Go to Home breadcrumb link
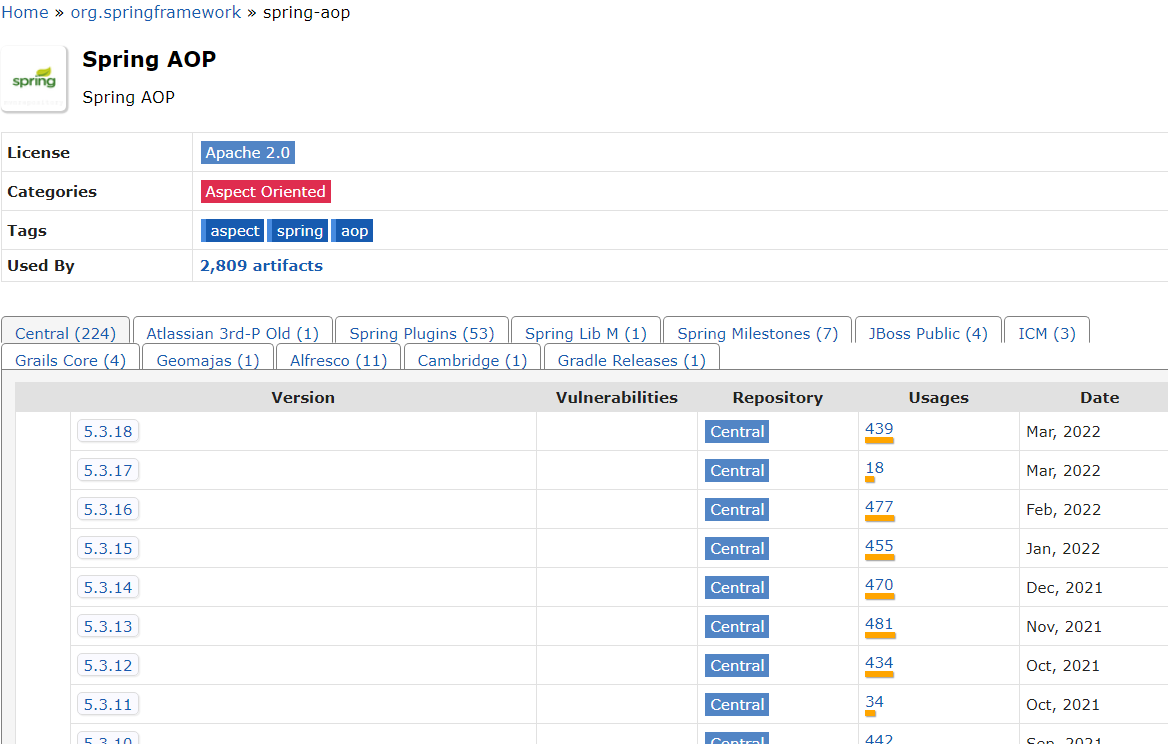The width and height of the screenshot is (1168, 744). point(25,13)
